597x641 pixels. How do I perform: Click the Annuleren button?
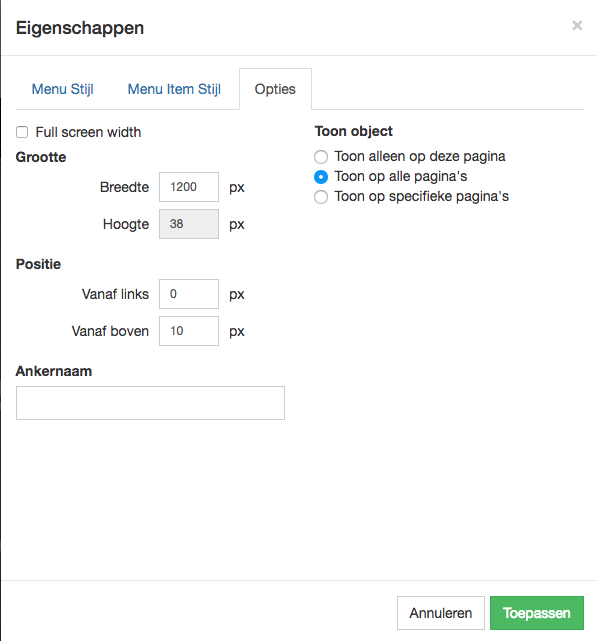click(x=441, y=613)
